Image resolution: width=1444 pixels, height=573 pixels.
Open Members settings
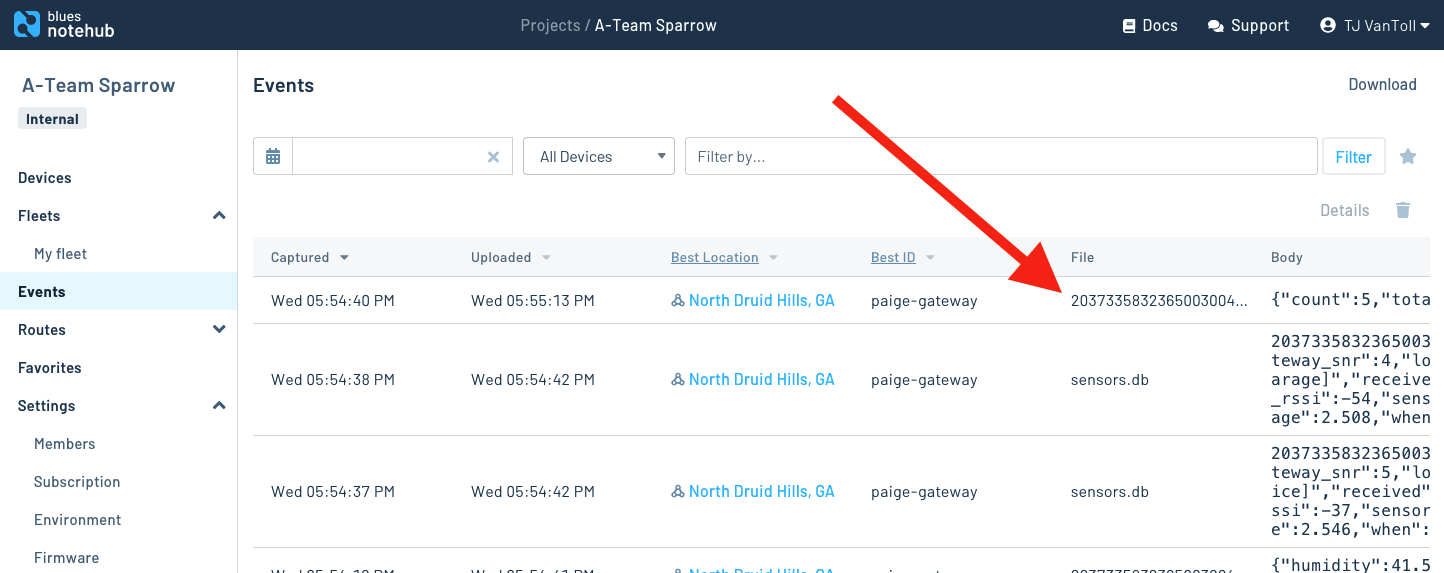click(65, 443)
